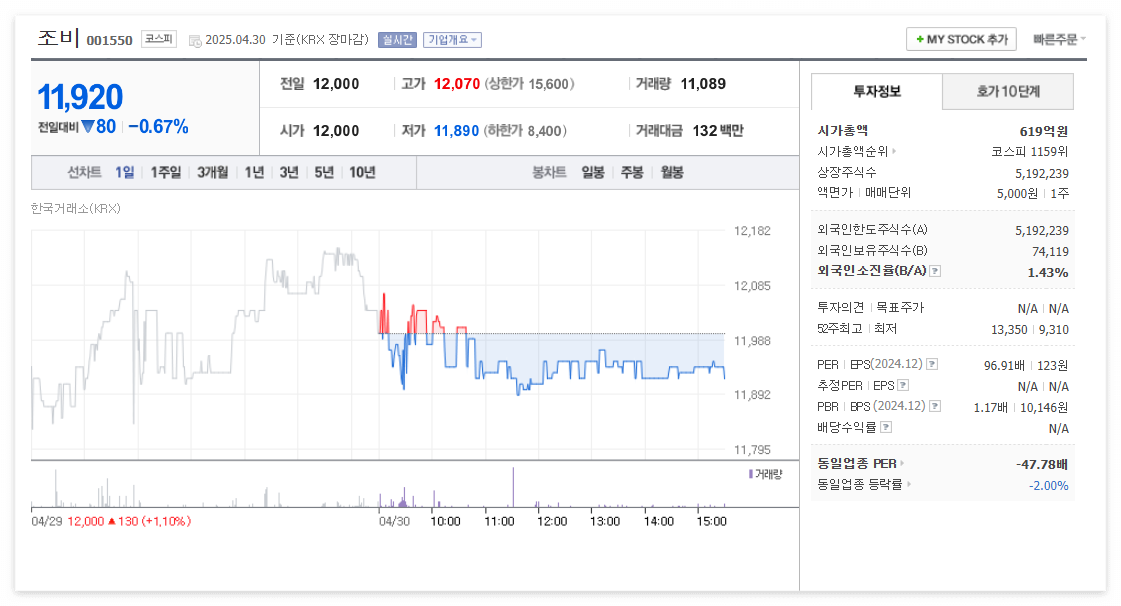Click the 코스피 market badge next to 001550
The height and width of the screenshot is (606, 1121).
[x=159, y=38]
